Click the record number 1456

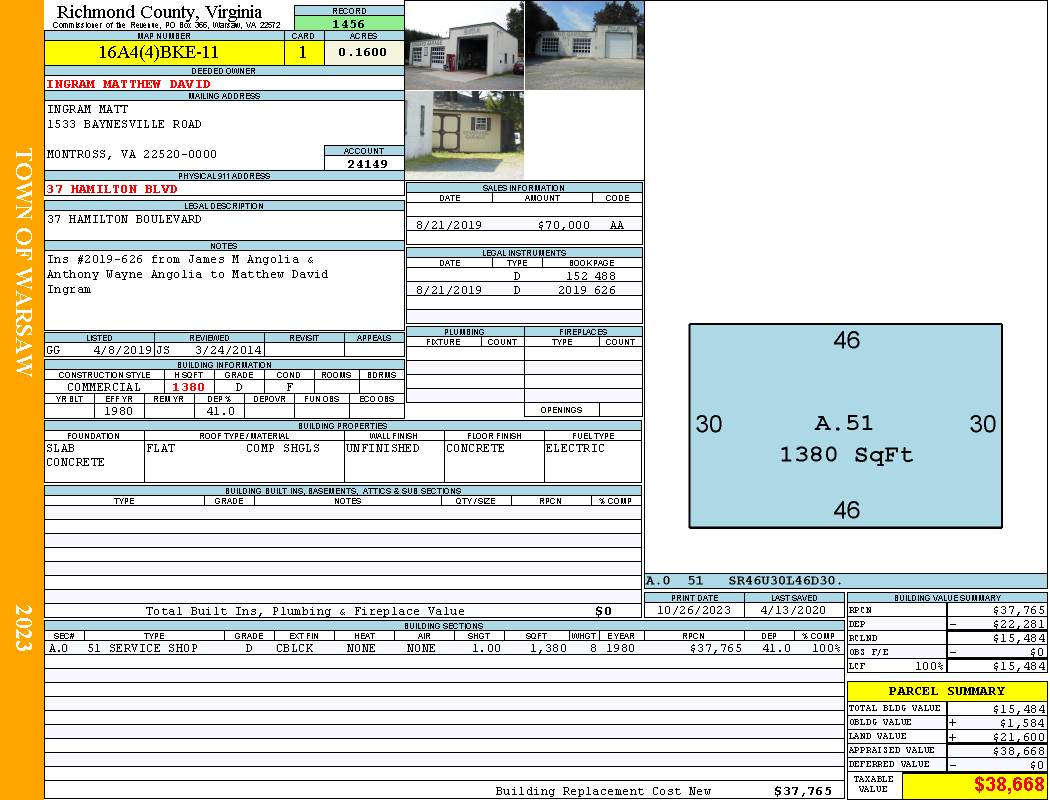coord(349,24)
